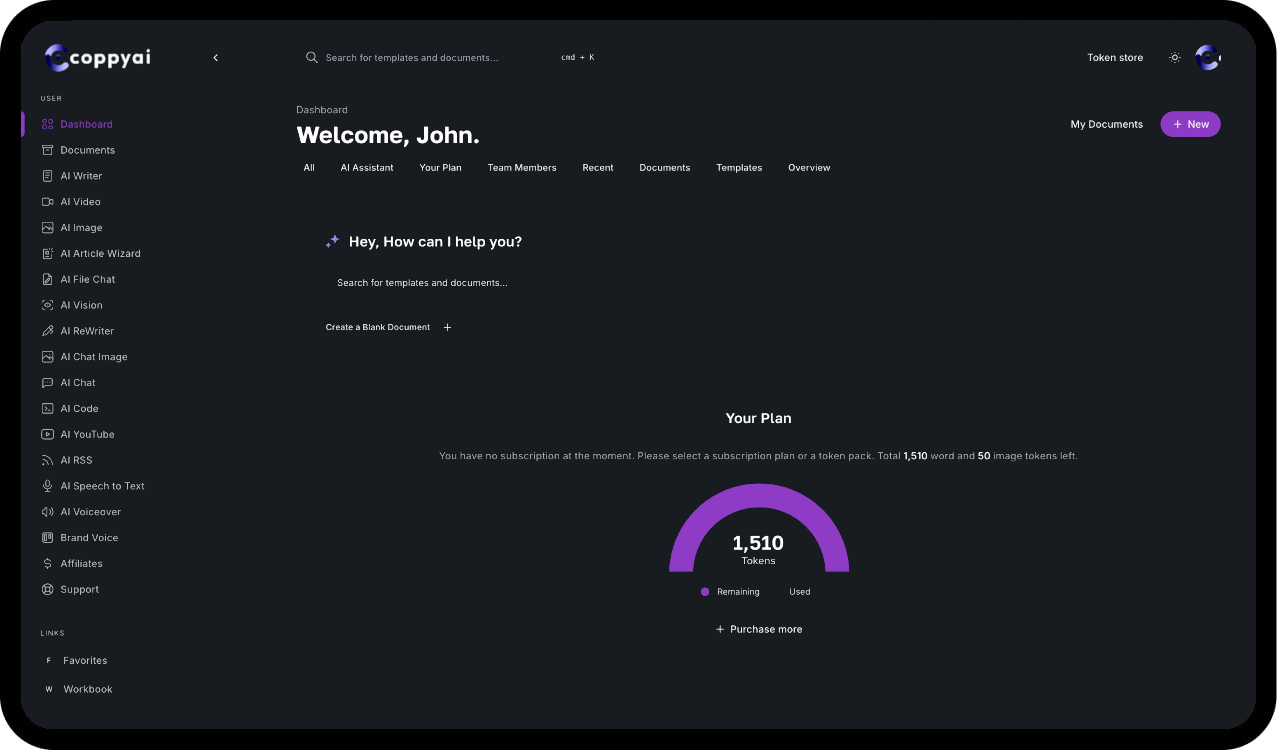Open the AI Video tool
The image size is (1277, 750).
78,201
